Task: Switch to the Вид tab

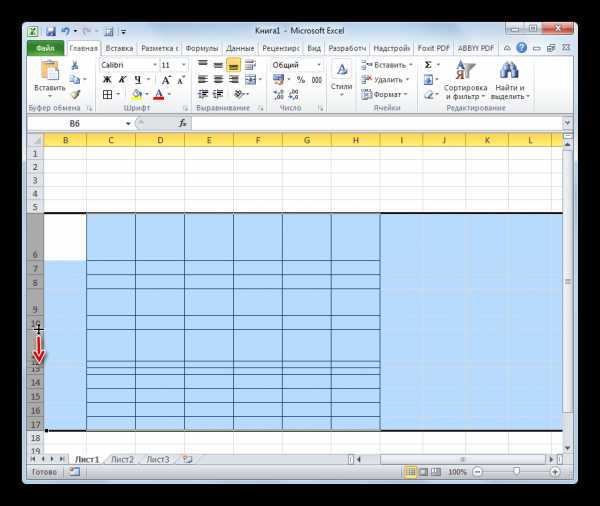Action: pos(314,48)
